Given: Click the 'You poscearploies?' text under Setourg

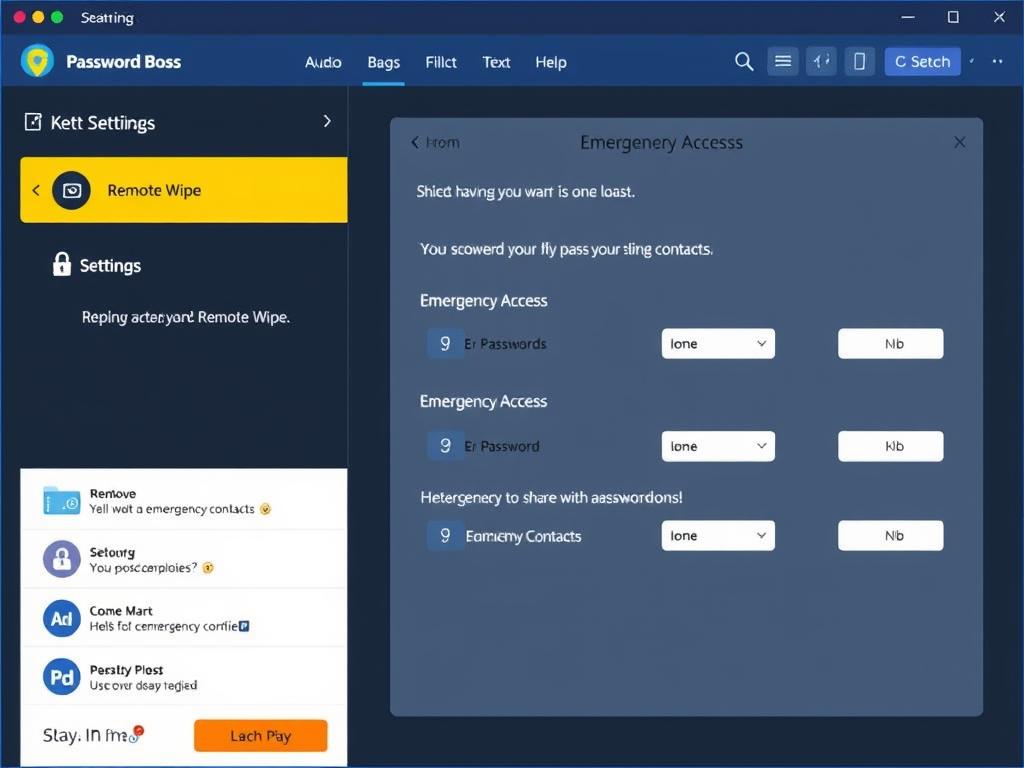Looking at the screenshot, I should click(143, 568).
